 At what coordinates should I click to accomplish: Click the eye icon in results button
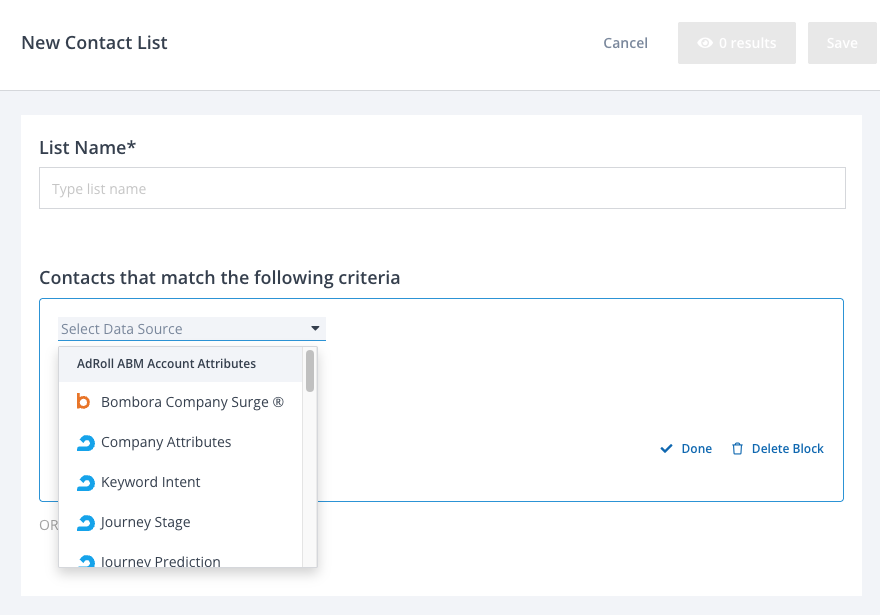(705, 43)
